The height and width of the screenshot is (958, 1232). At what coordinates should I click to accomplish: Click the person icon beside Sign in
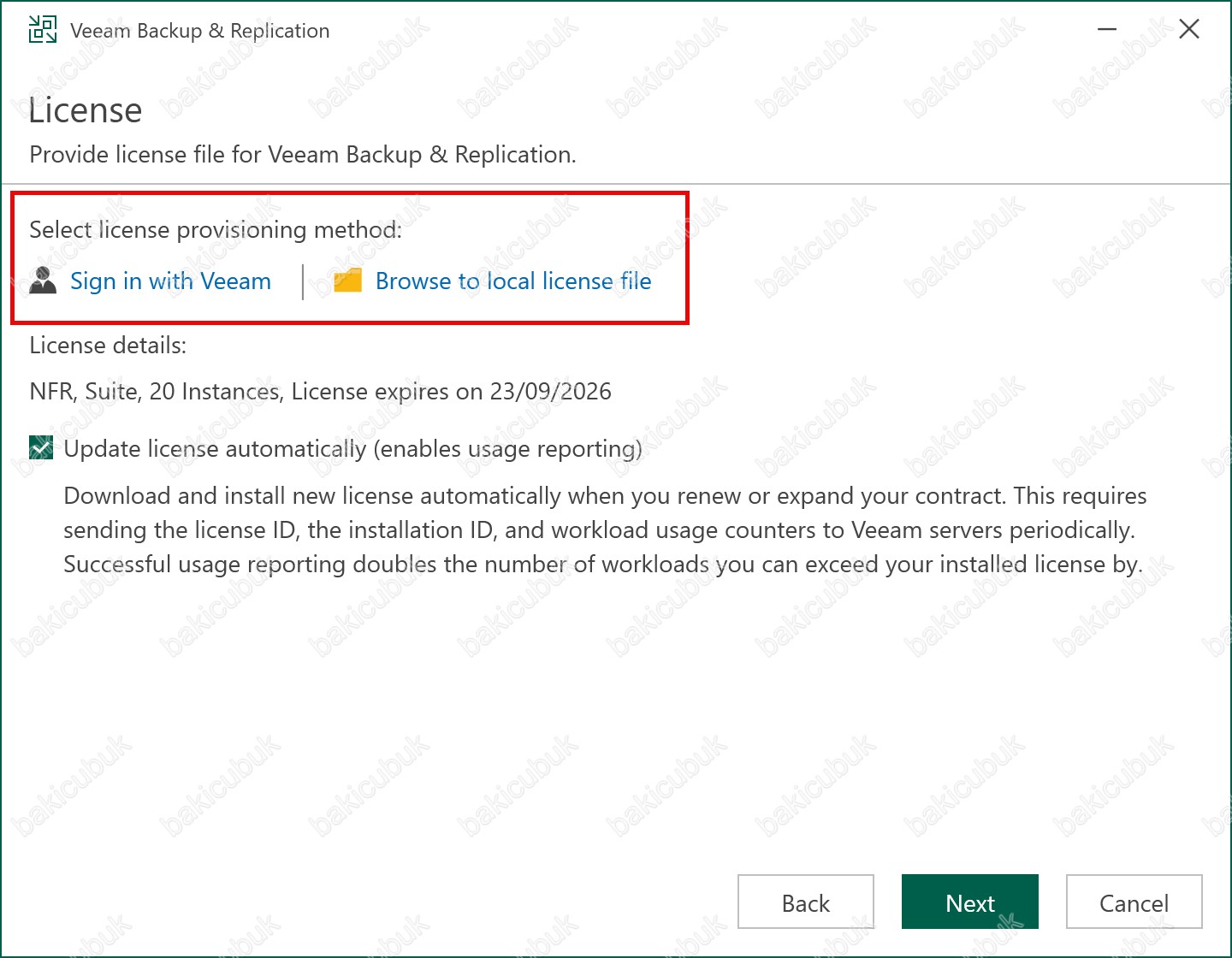(43, 281)
